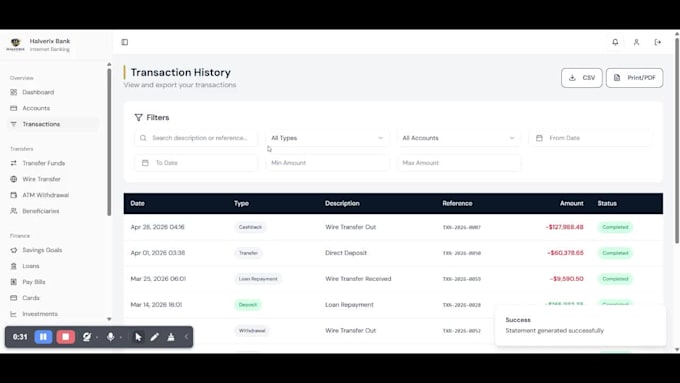
Task: Click the Date column header
Action: click(x=137, y=203)
